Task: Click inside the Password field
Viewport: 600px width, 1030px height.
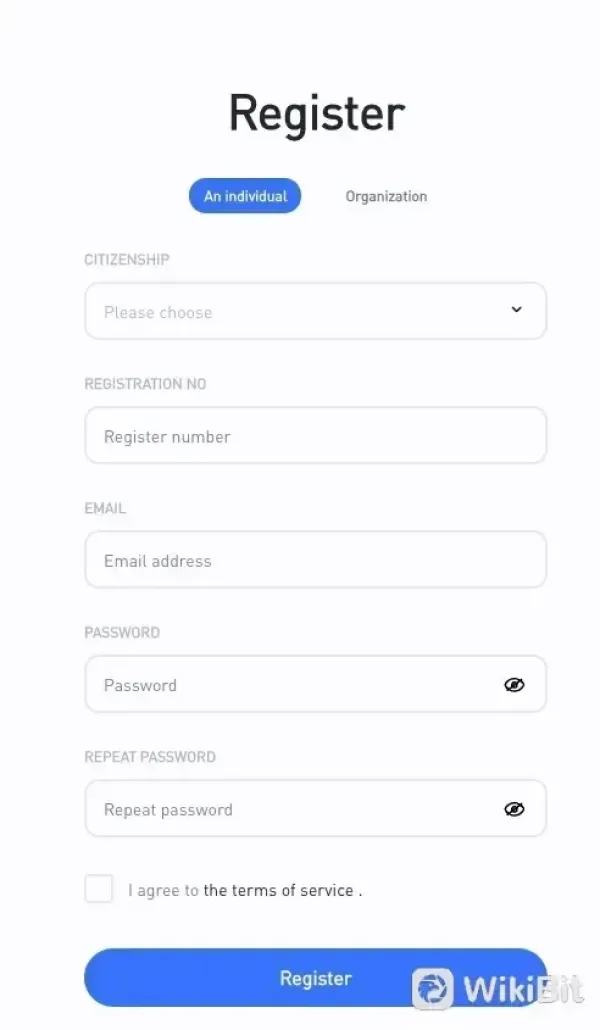Action: pyautogui.click(x=250, y=684)
